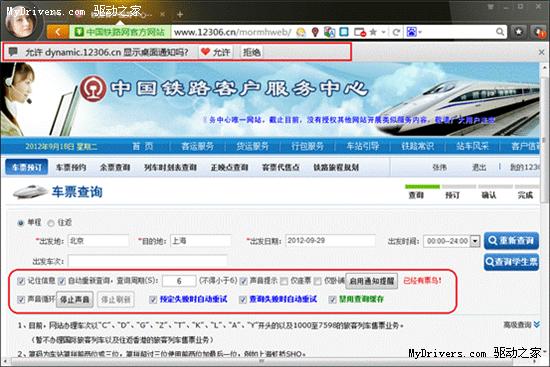Switch to the 列车时刻表查询 tab
Image resolution: width=550 pixels, height=367 pixels.
tap(170, 167)
